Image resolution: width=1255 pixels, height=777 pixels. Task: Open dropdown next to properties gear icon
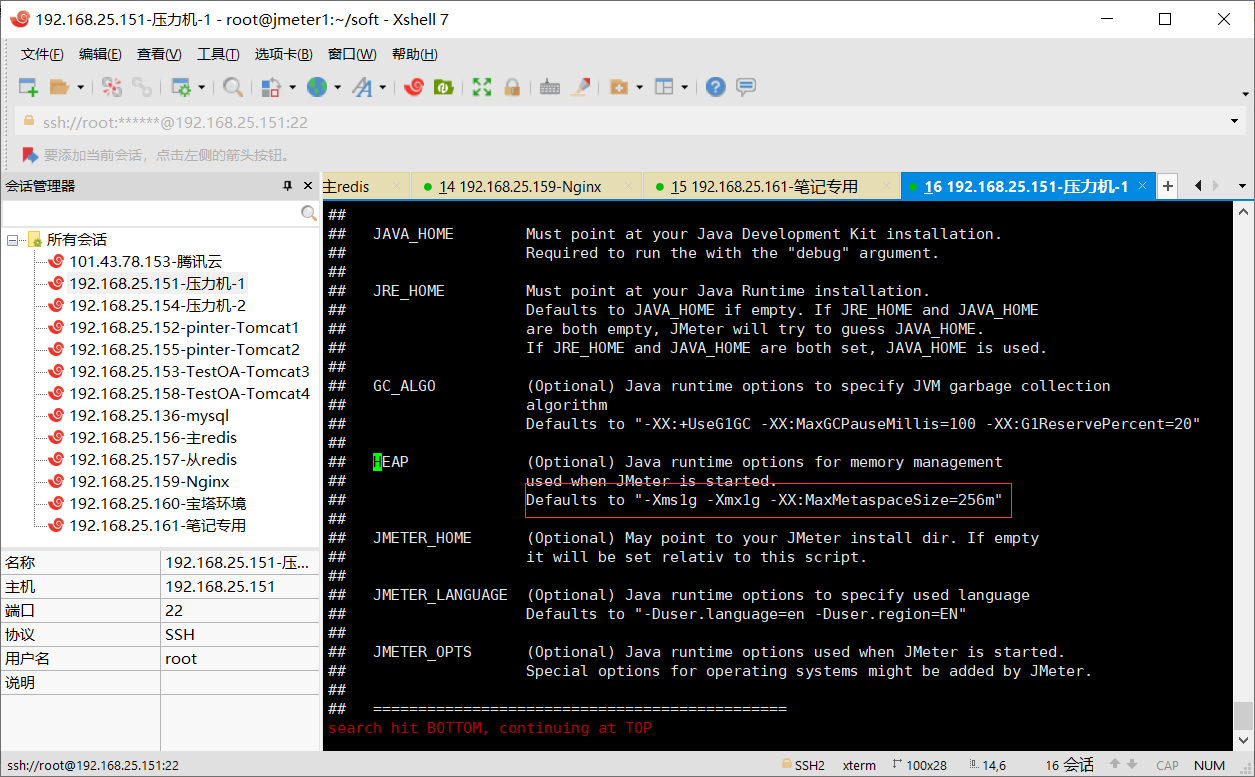[201, 88]
